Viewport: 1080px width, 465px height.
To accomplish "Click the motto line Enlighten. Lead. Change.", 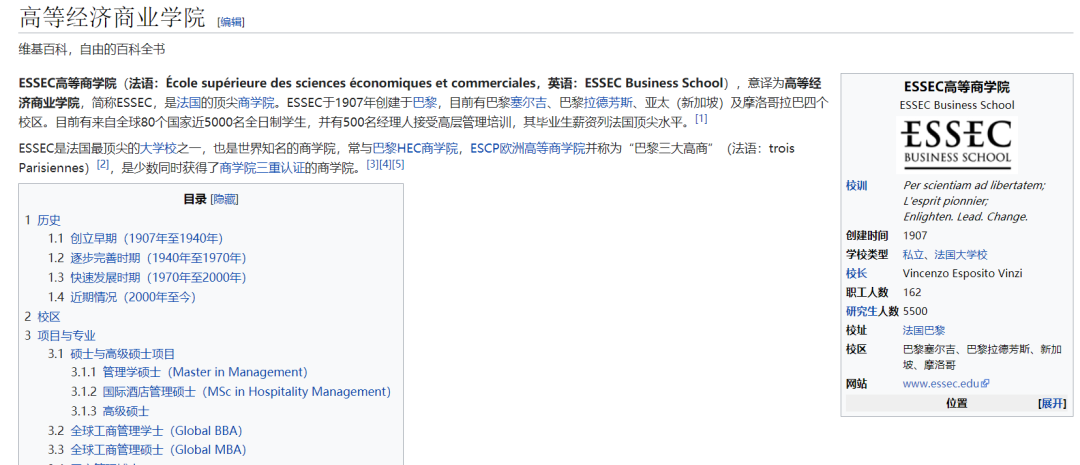I will [x=966, y=216].
